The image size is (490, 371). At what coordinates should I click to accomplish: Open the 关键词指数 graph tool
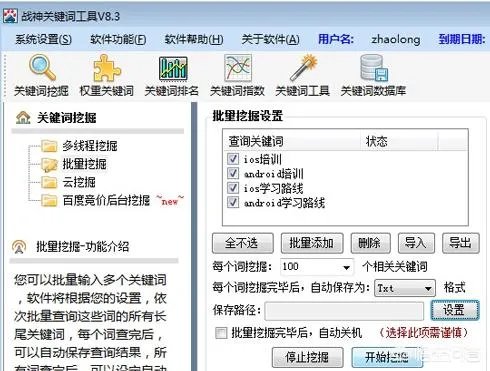coord(237,75)
